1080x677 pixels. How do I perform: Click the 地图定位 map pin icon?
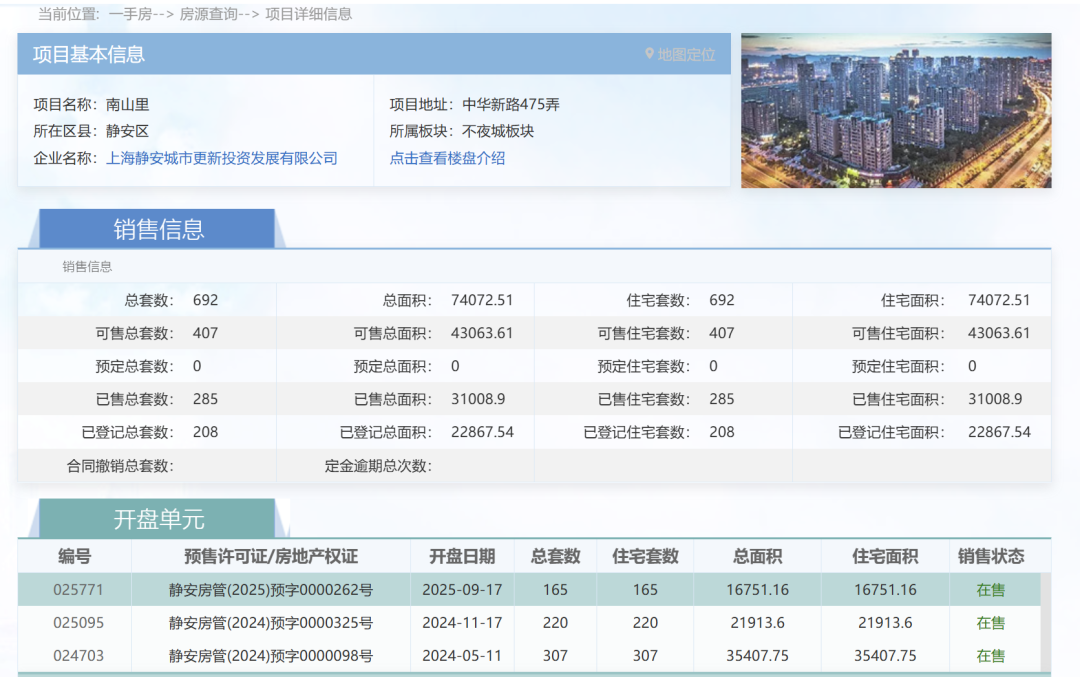tap(649, 54)
